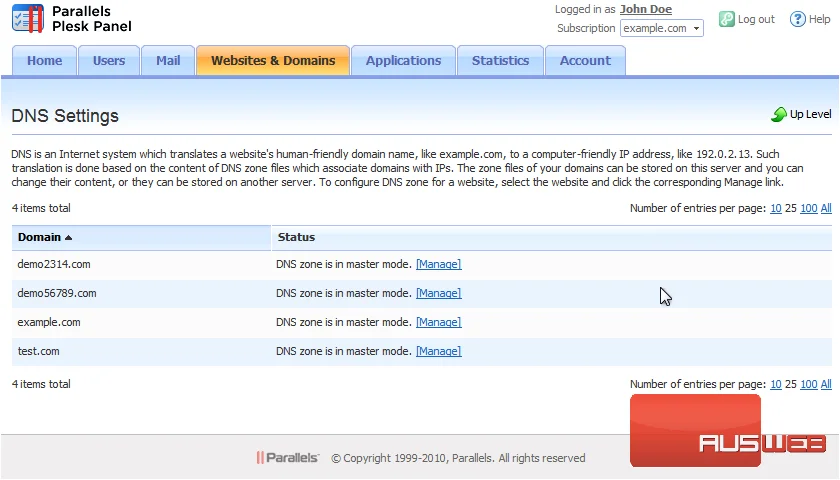Viewport: 840px width, 480px height.
Task: Click the Up Level link text
Action: (811, 114)
